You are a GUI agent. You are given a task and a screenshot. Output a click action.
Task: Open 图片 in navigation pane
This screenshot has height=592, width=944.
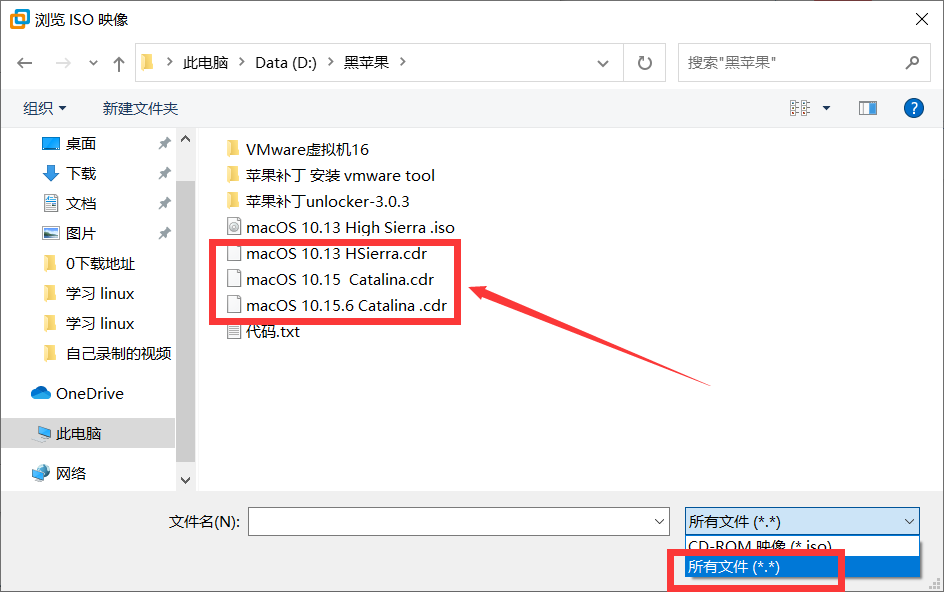click(81, 233)
